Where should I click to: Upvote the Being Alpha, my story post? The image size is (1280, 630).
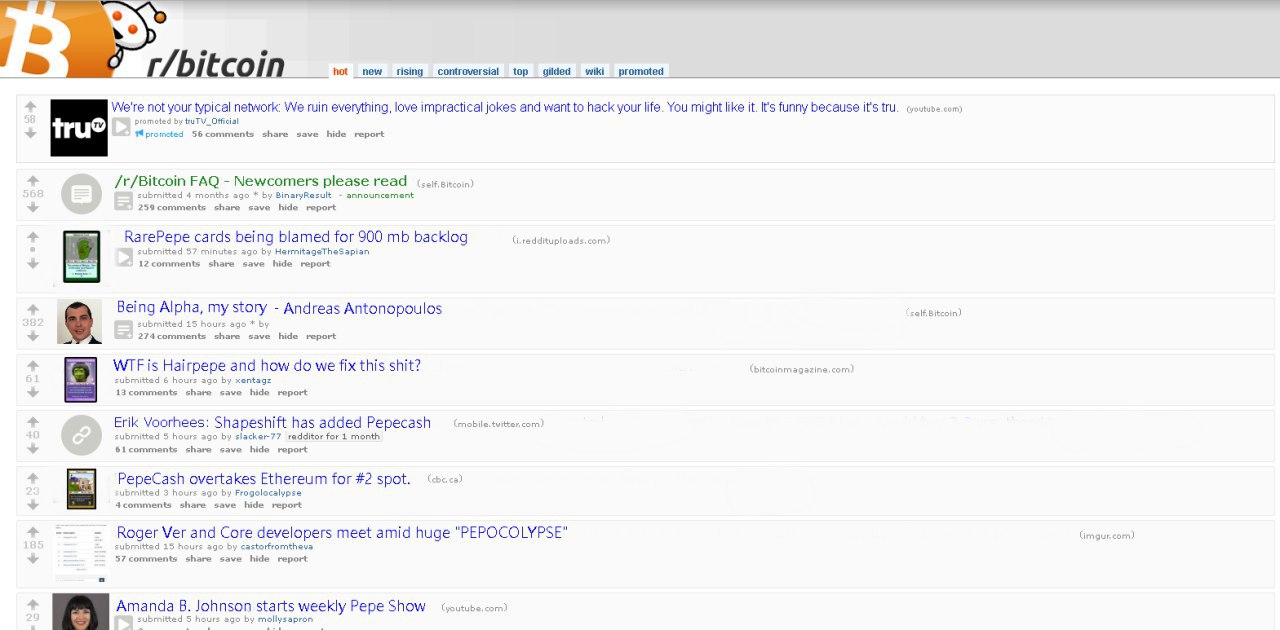click(x=32, y=310)
